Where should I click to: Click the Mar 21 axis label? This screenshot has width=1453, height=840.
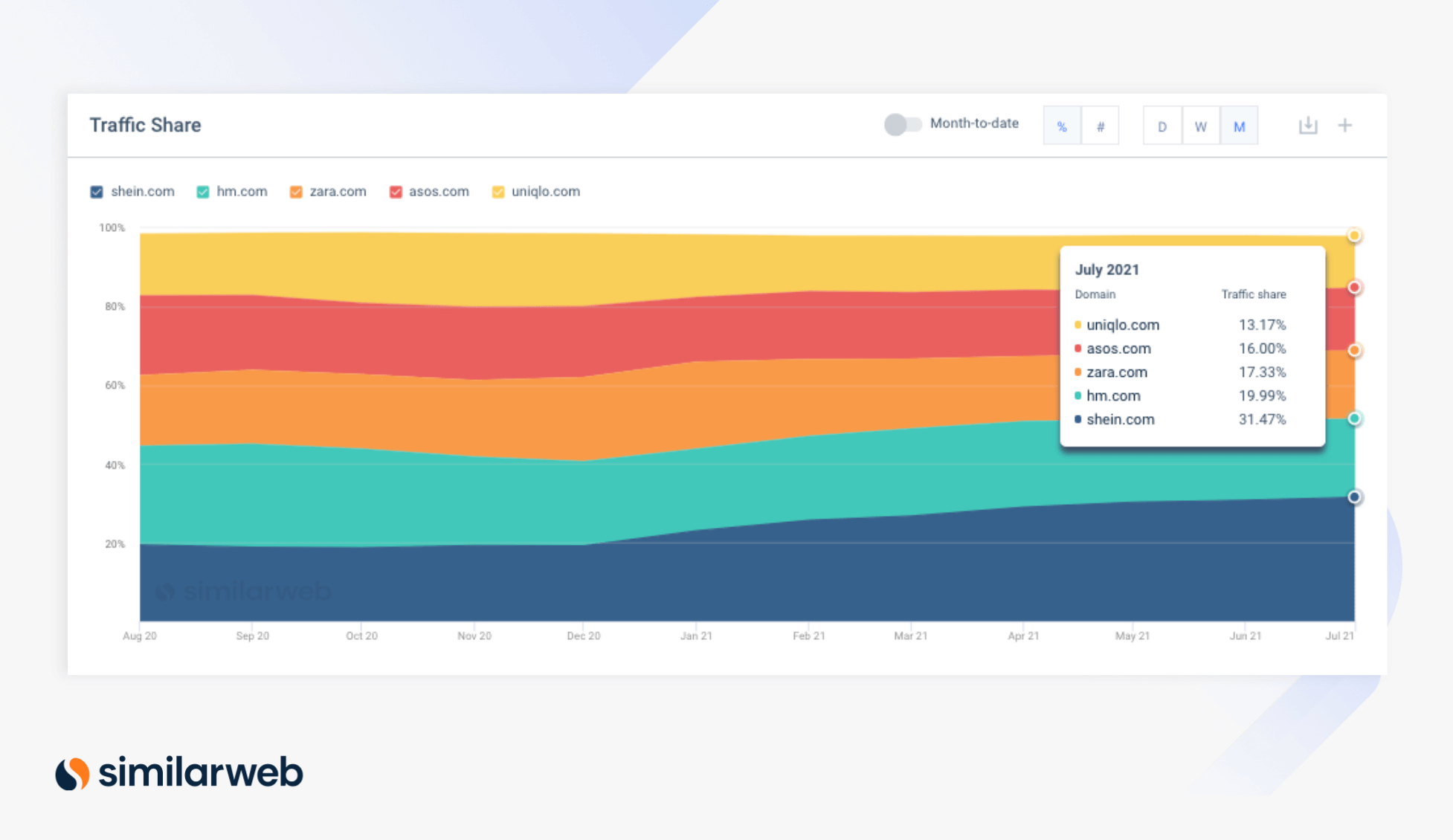pyautogui.click(x=910, y=636)
